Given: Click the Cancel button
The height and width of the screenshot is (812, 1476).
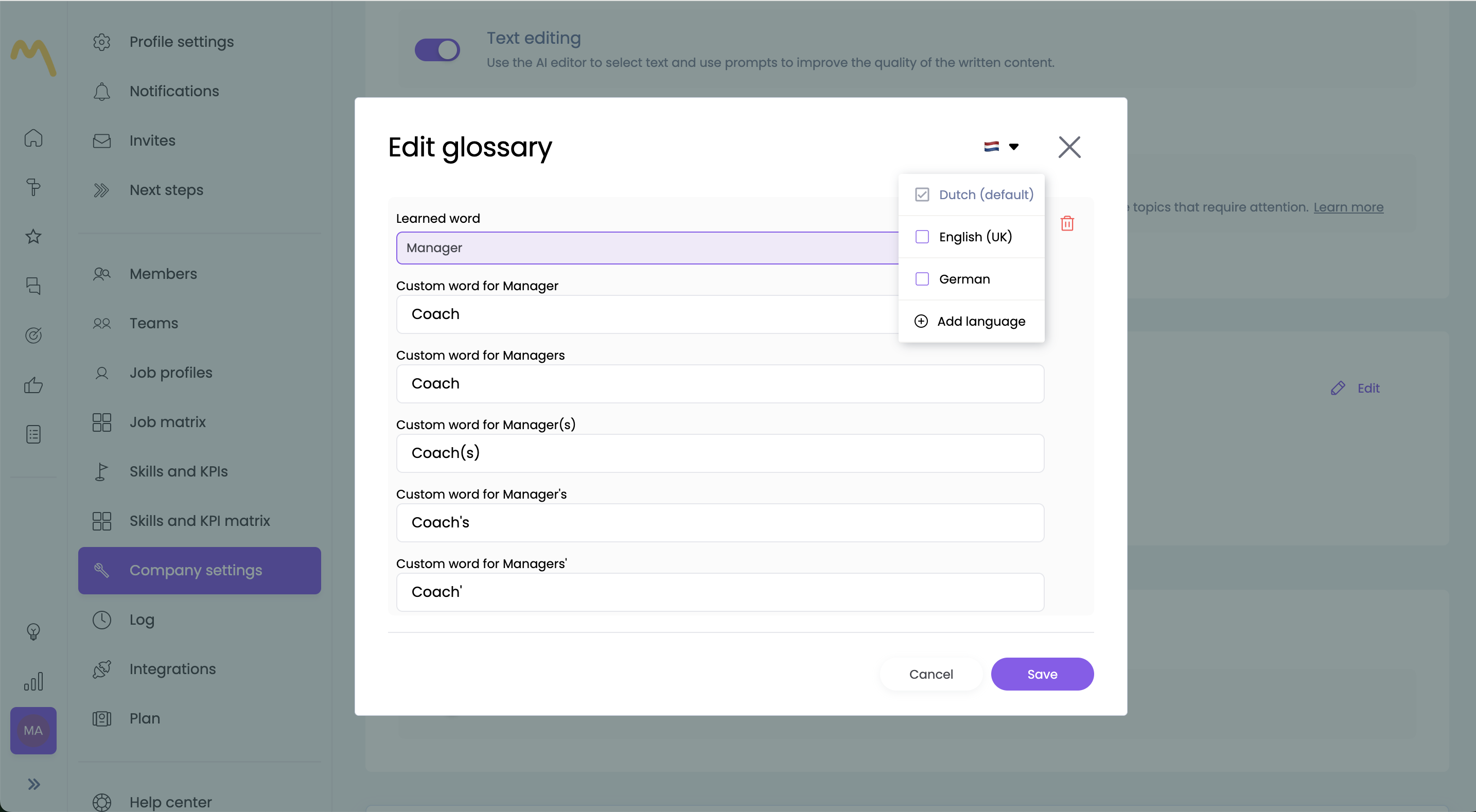Looking at the screenshot, I should pos(930,674).
